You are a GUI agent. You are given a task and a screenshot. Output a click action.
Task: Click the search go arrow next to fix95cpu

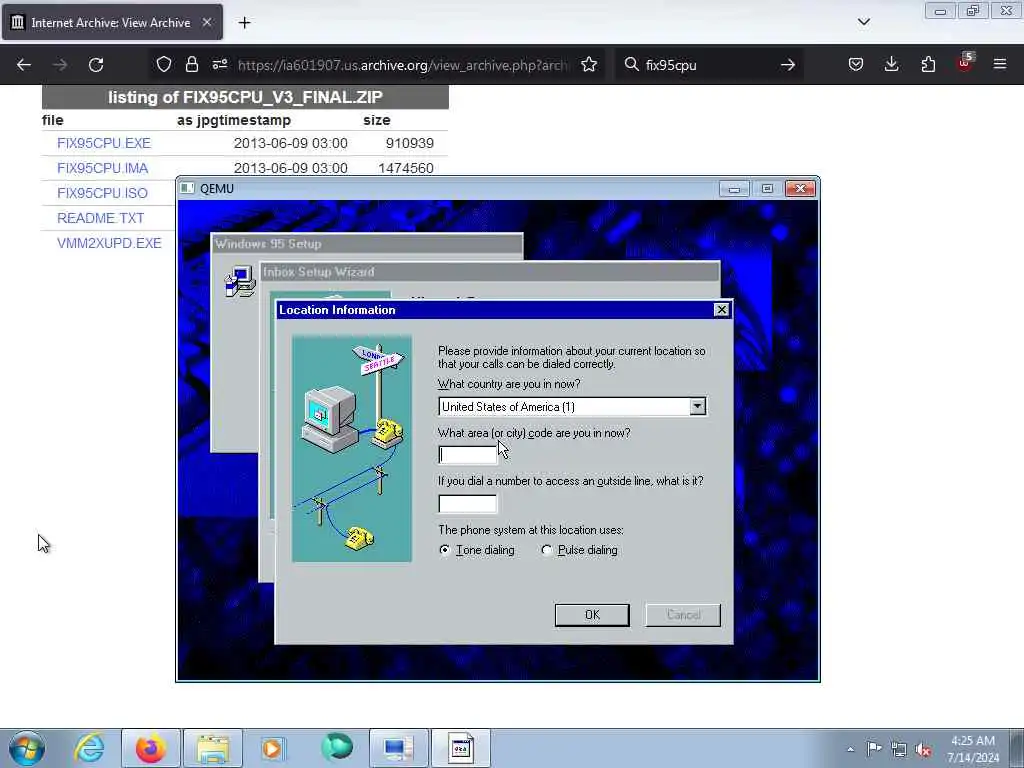click(788, 65)
